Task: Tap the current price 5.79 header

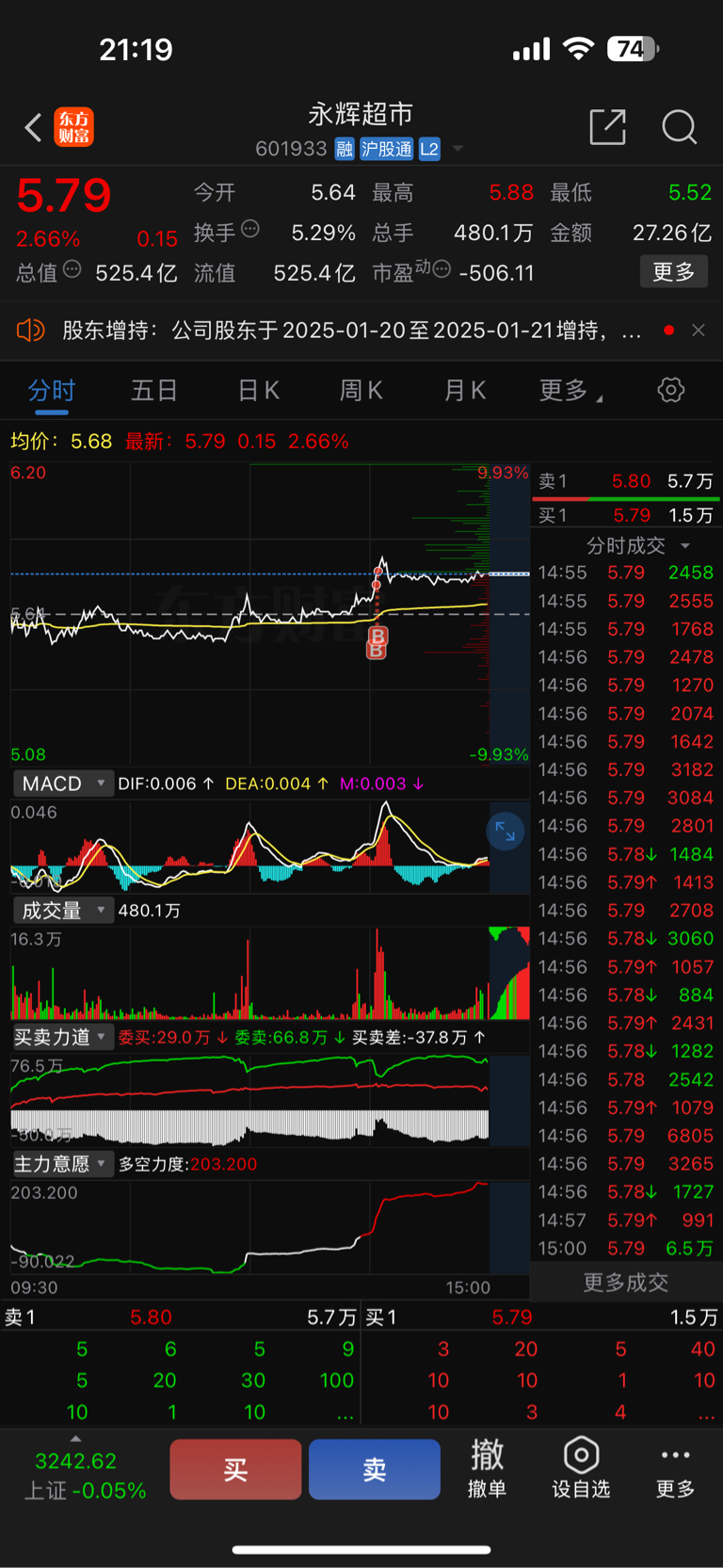Action: [x=64, y=195]
